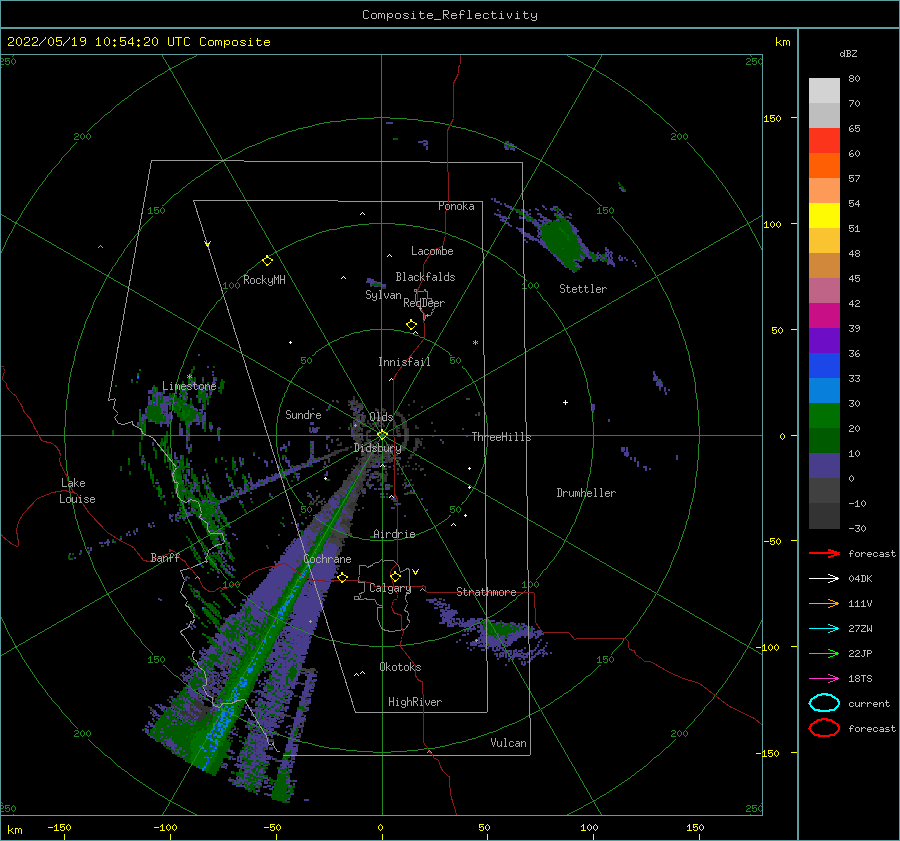Click the Composite_Reflectivity title text
Screen dimensions: 900x841
(x=449, y=15)
